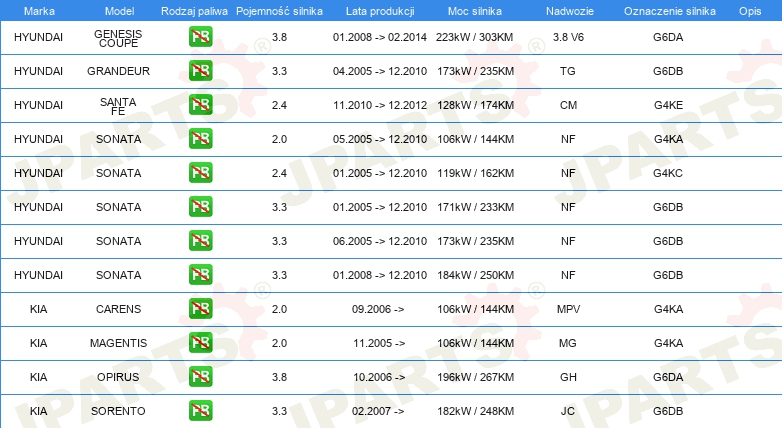Click the Opis column header
The height and width of the screenshot is (428, 782).
(750, 11)
